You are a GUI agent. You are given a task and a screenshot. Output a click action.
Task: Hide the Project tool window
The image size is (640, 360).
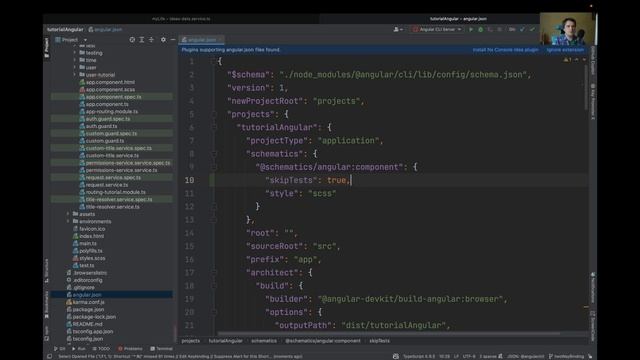point(173,40)
